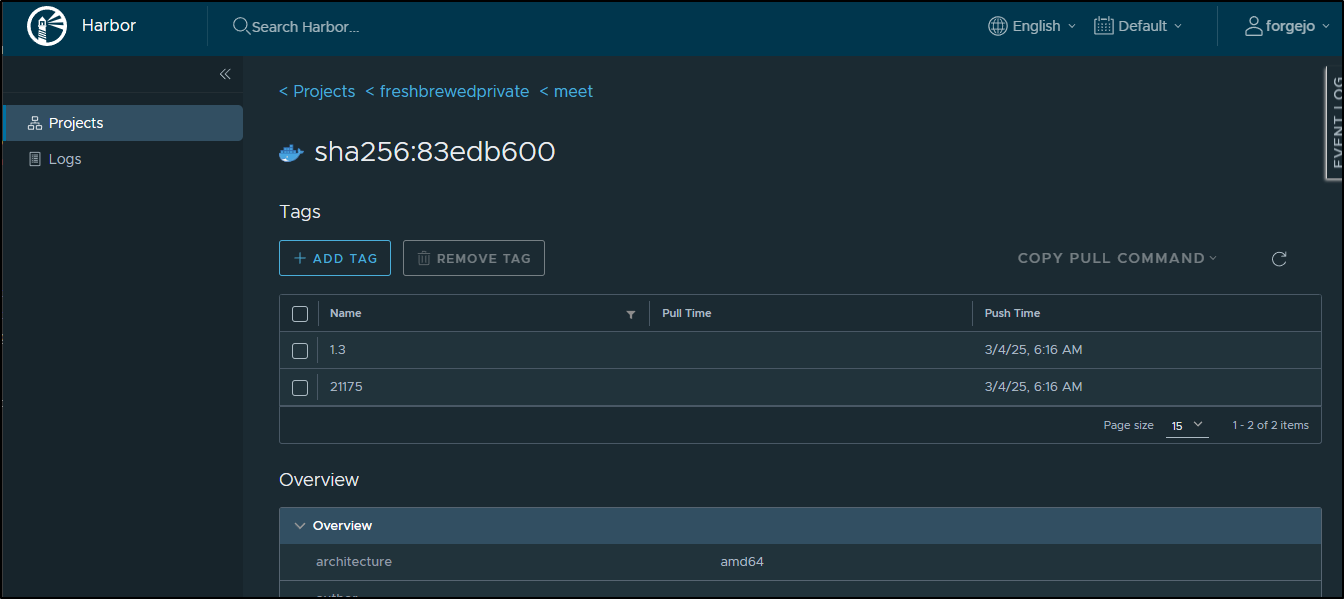This screenshot has height=599, width=1344.
Task: Collapse the Overview section chevron
Action: click(x=299, y=525)
